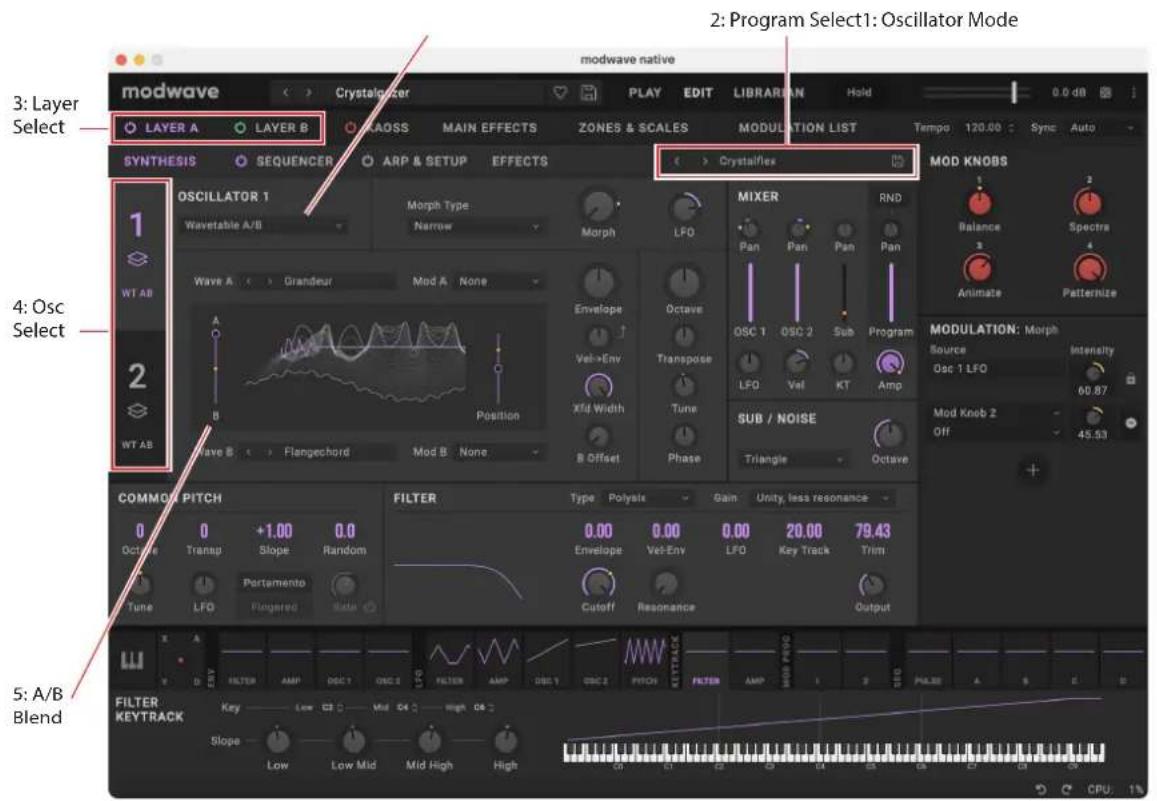Viewport: 1157px width, 801px height.
Task: Select the Keytrack AMP tab
Action: pos(753,659)
